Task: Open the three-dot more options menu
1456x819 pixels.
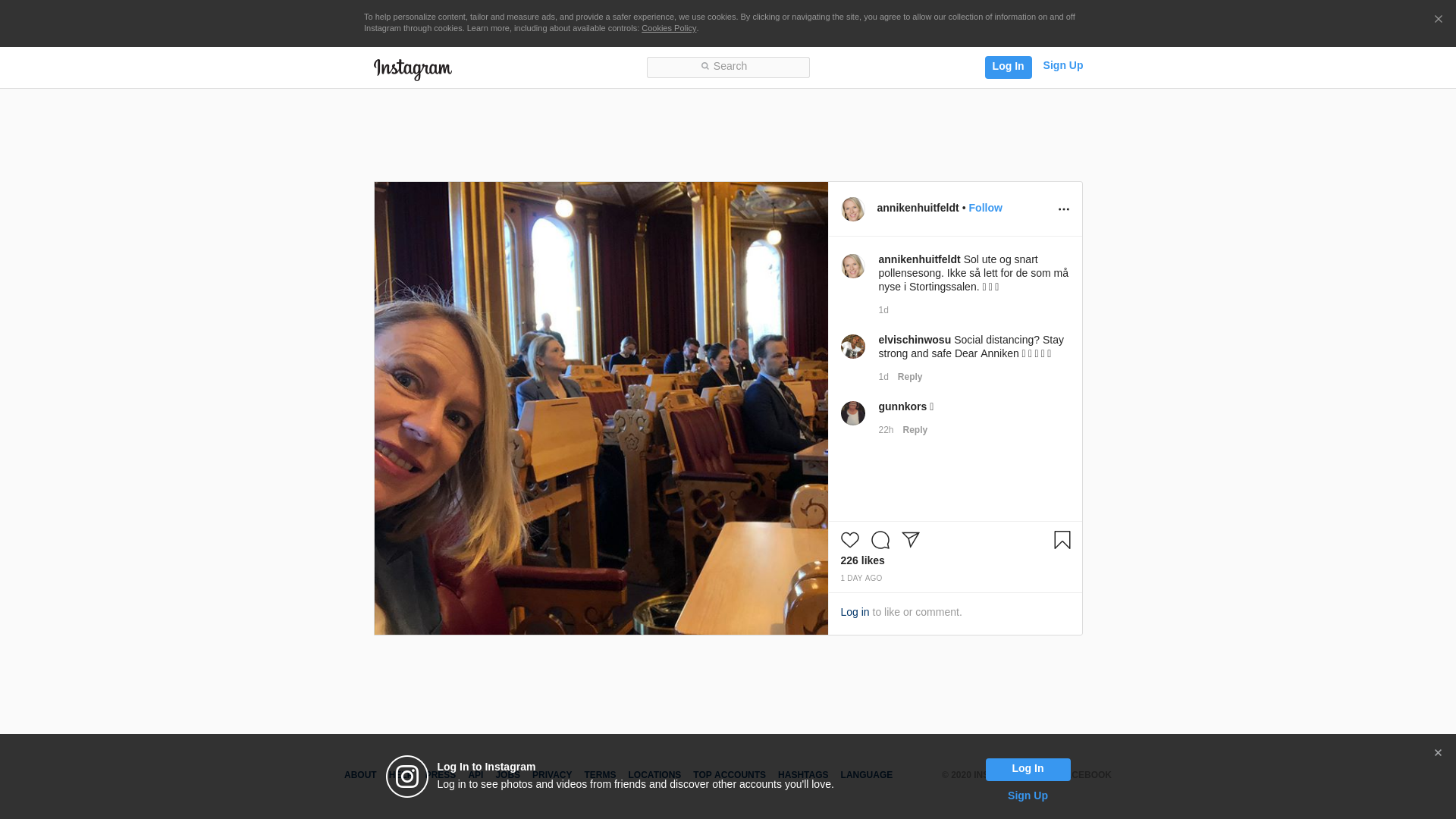Action: point(1063,209)
